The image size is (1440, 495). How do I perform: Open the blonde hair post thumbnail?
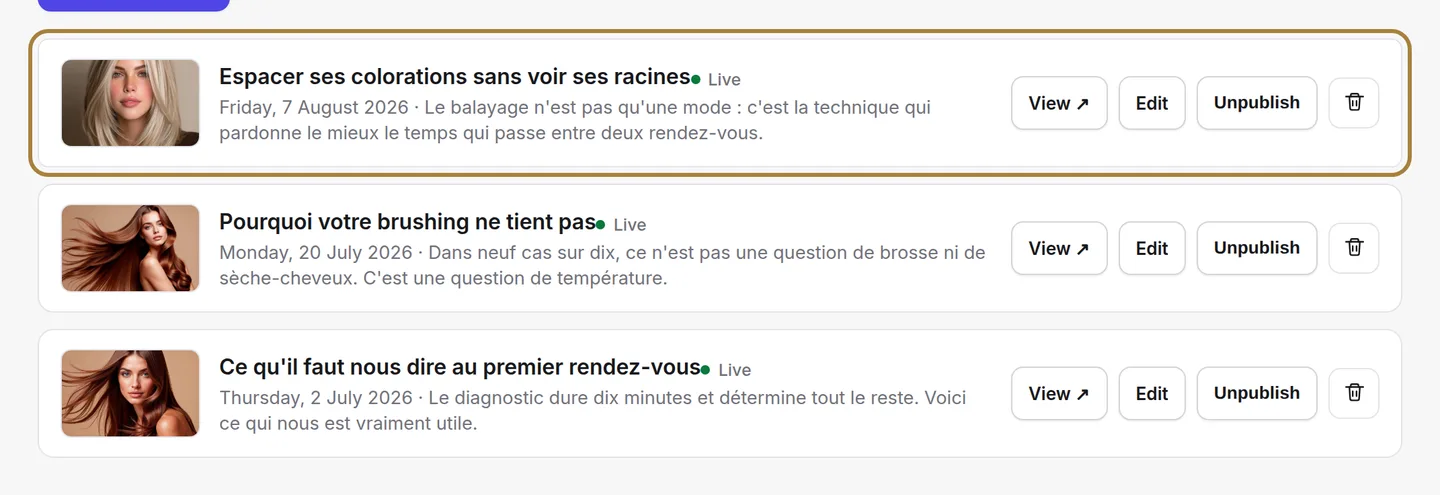[130, 103]
